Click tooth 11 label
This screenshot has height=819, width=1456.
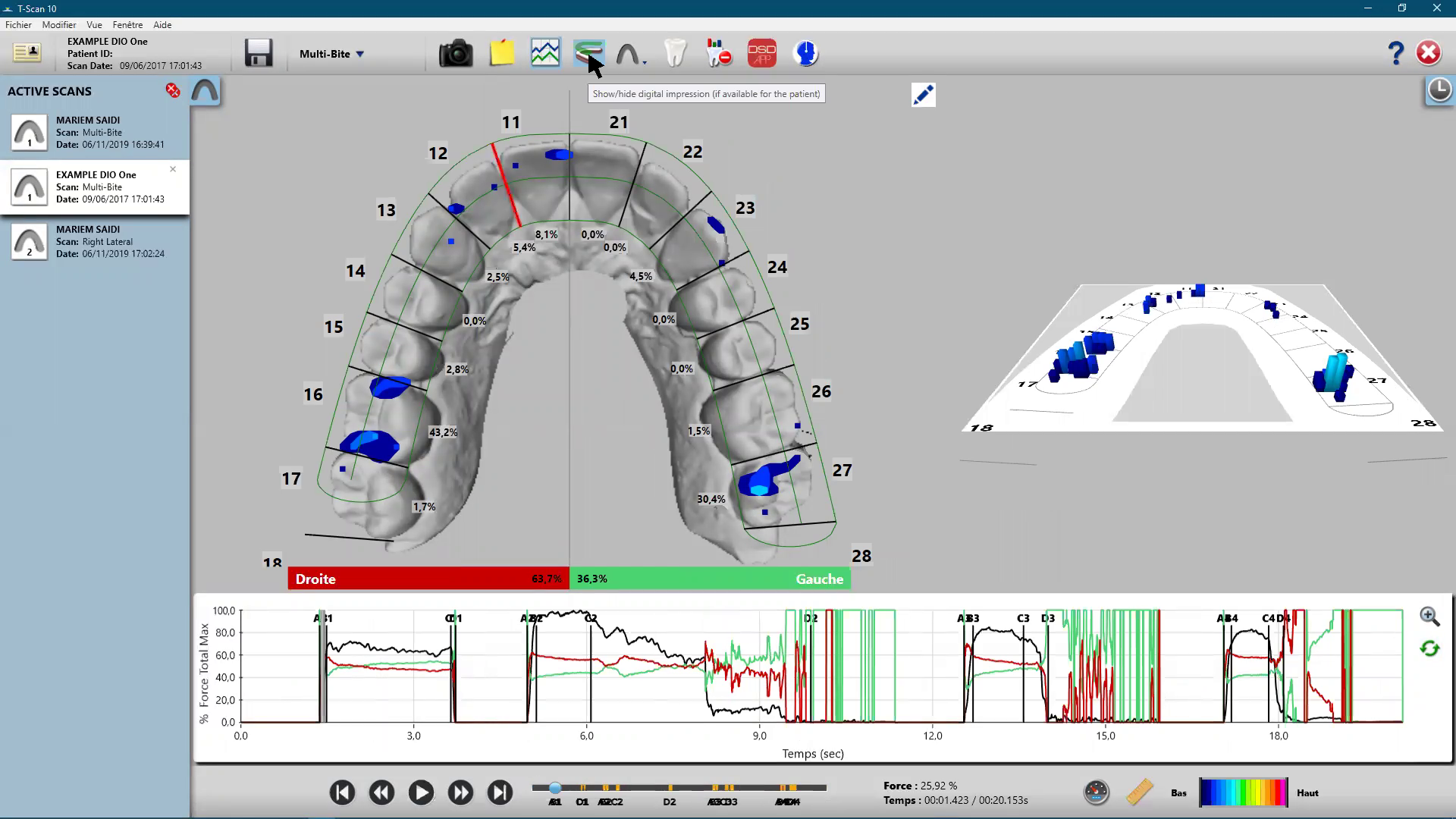pyautogui.click(x=511, y=122)
